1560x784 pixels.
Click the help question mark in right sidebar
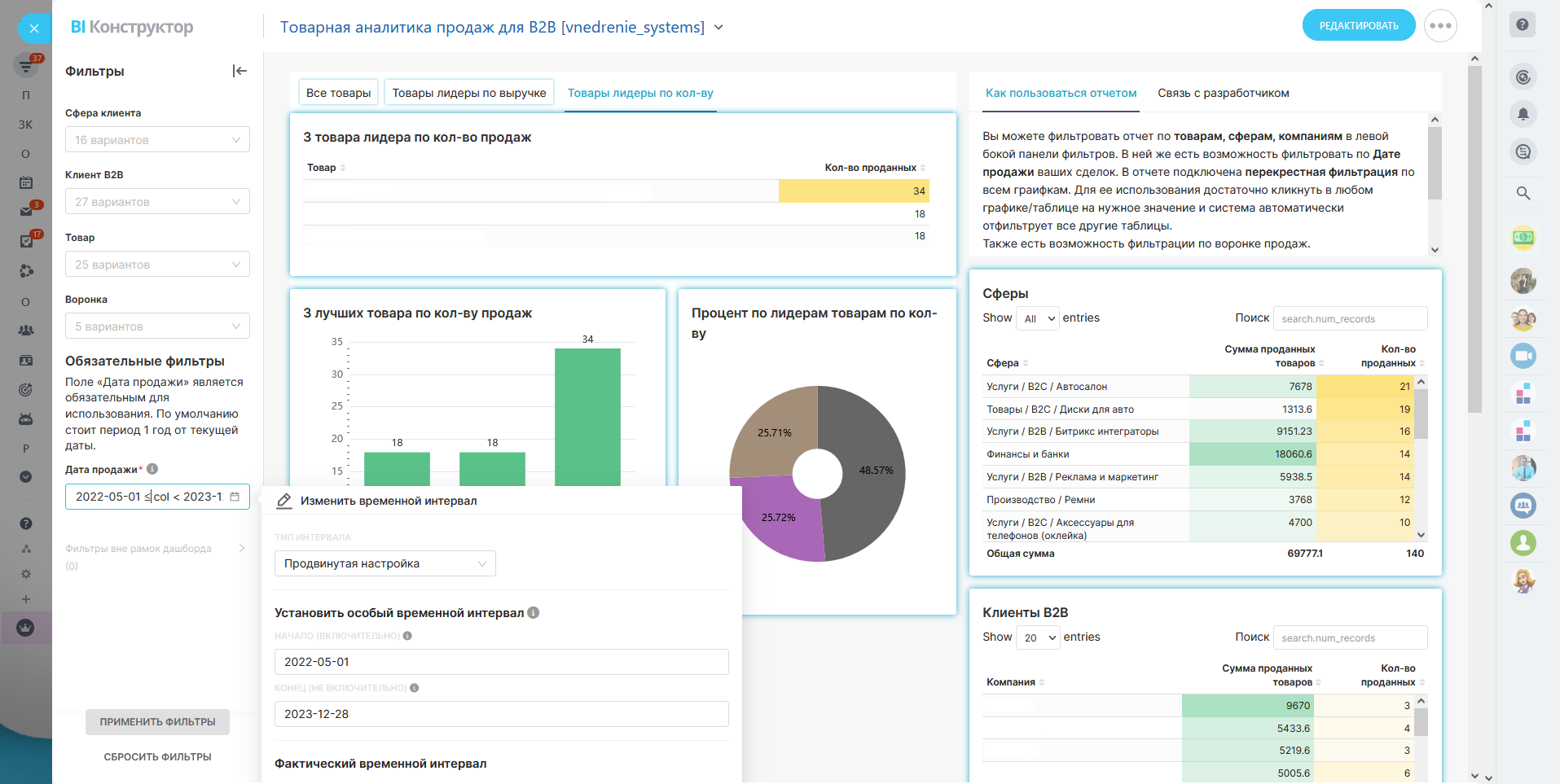[1522, 24]
